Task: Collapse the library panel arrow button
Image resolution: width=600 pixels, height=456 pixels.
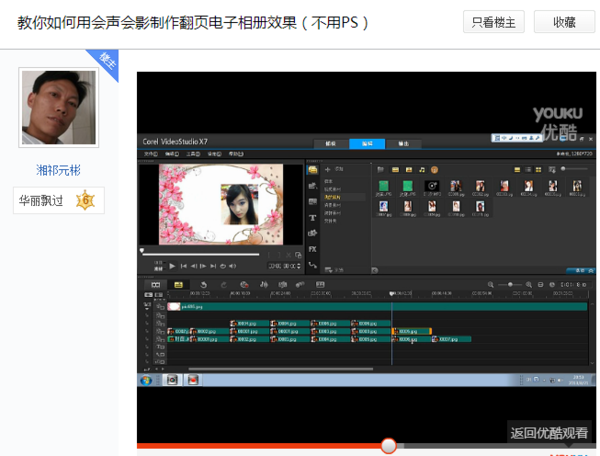Action: point(375,270)
